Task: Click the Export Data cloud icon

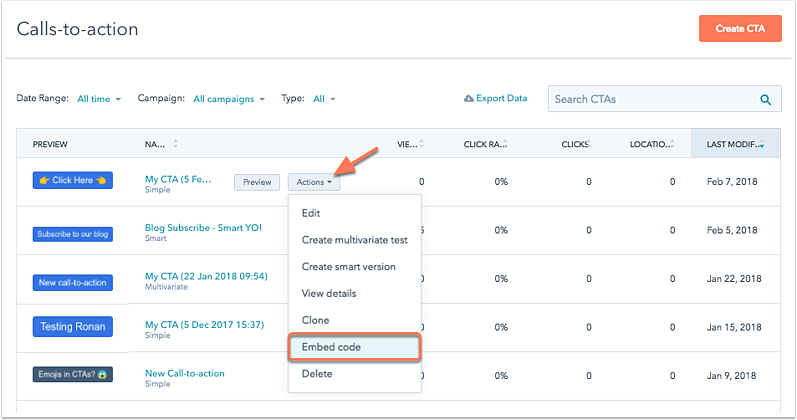Action: pos(469,98)
